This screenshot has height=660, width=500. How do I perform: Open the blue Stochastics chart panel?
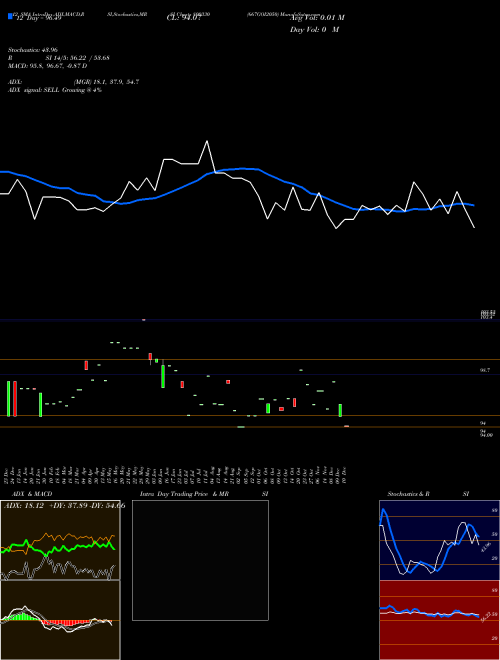point(439,540)
